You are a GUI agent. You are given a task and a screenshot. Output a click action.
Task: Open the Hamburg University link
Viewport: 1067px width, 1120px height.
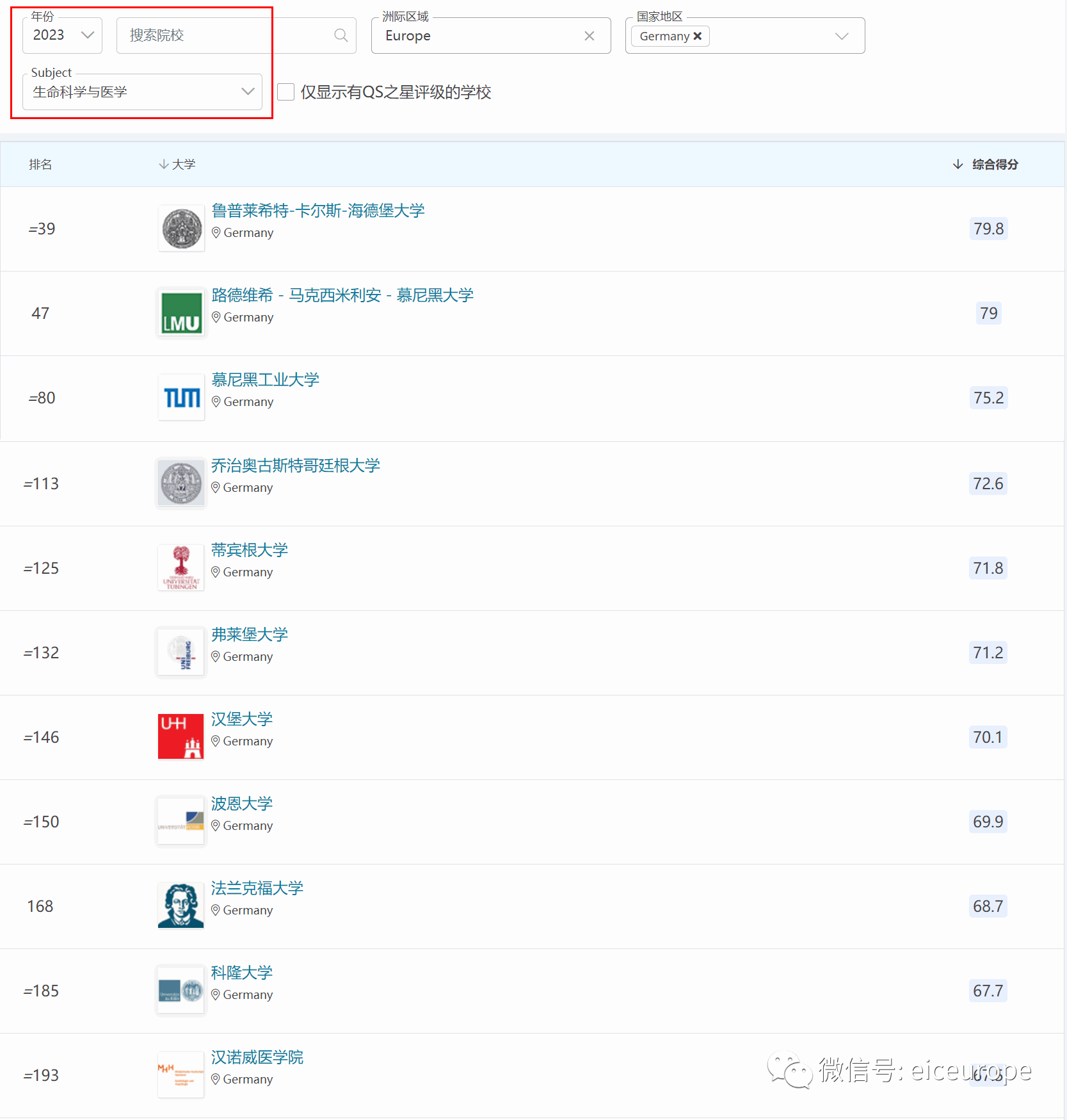[242, 719]
